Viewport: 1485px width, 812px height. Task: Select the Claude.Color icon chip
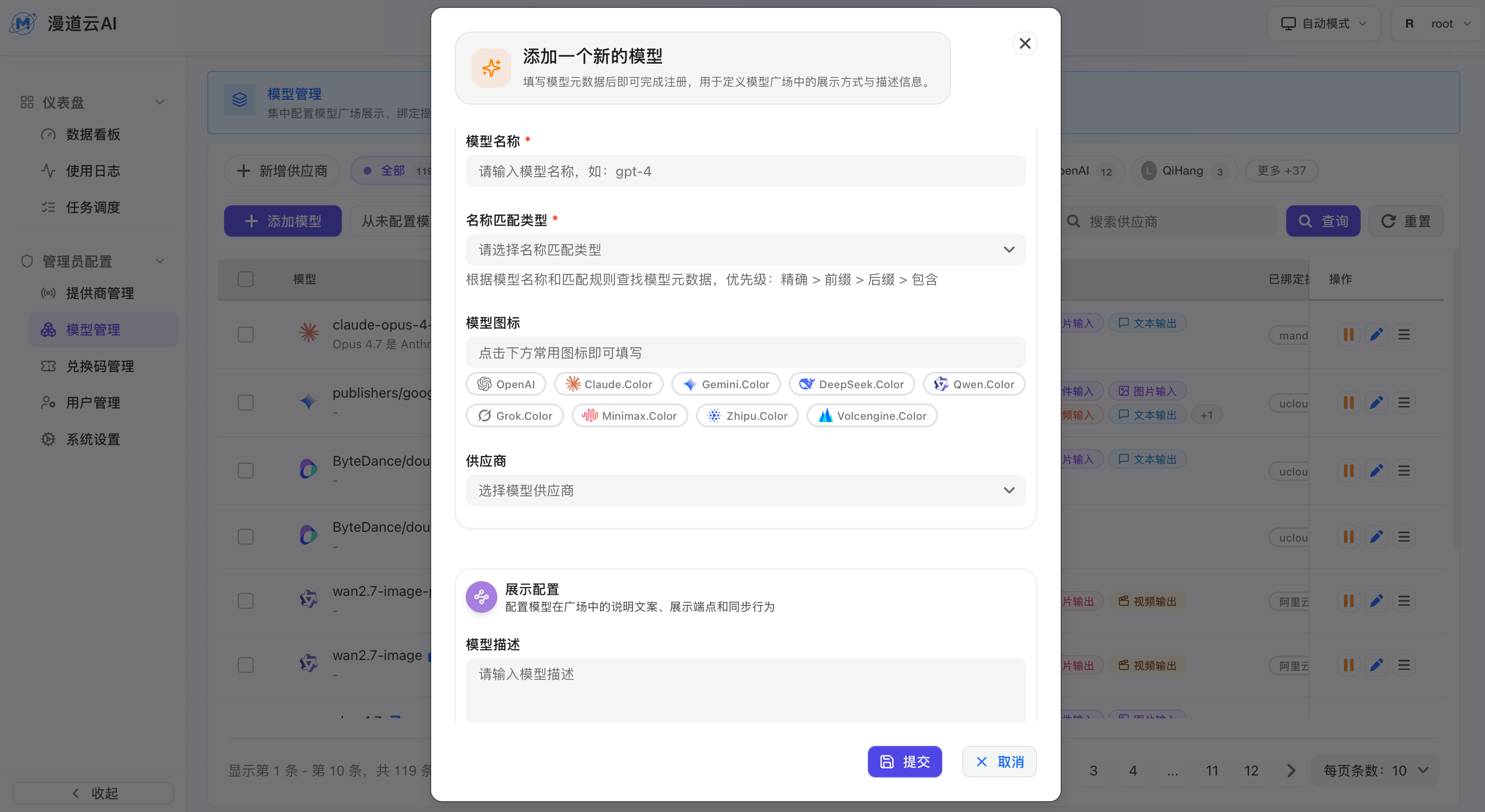tap(608, 384)
